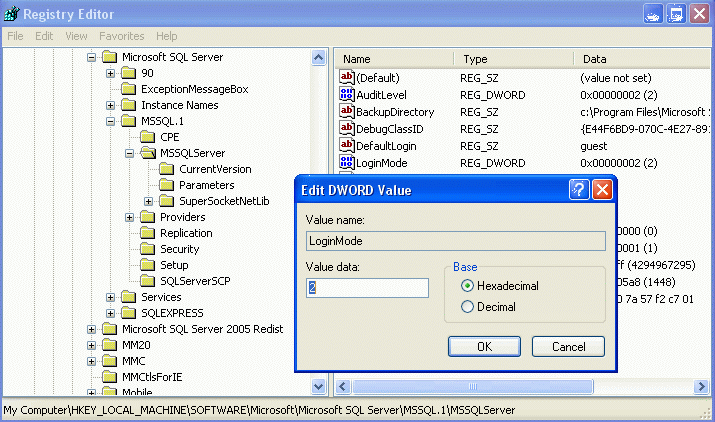The height and width of the screenshot is (422, 715).
Task: Click the DebugClassID string value icon
Action: click(x=347, y=129)
